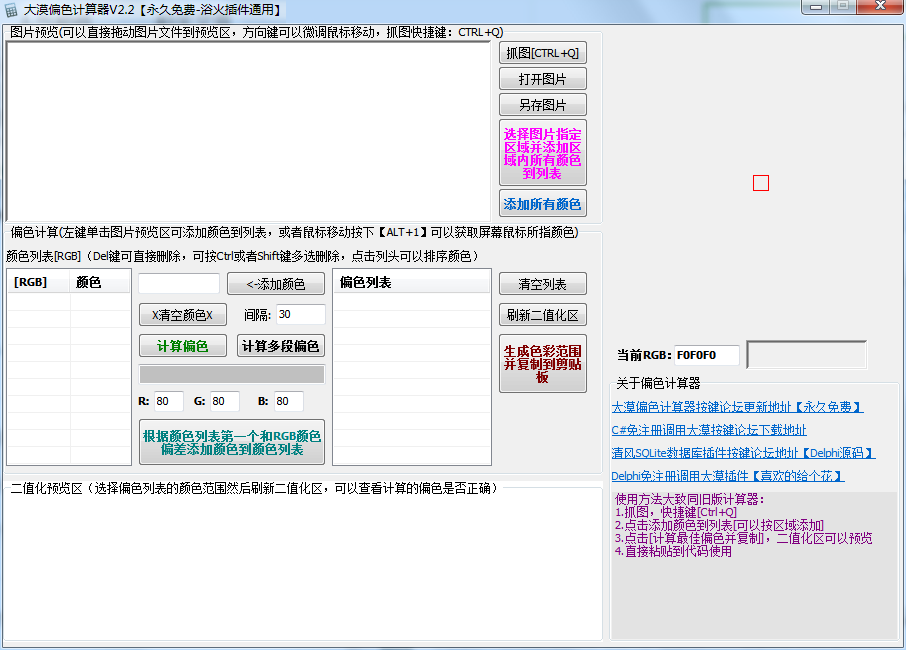
Task: Click the G value field
Action: [x=225, y=401]
